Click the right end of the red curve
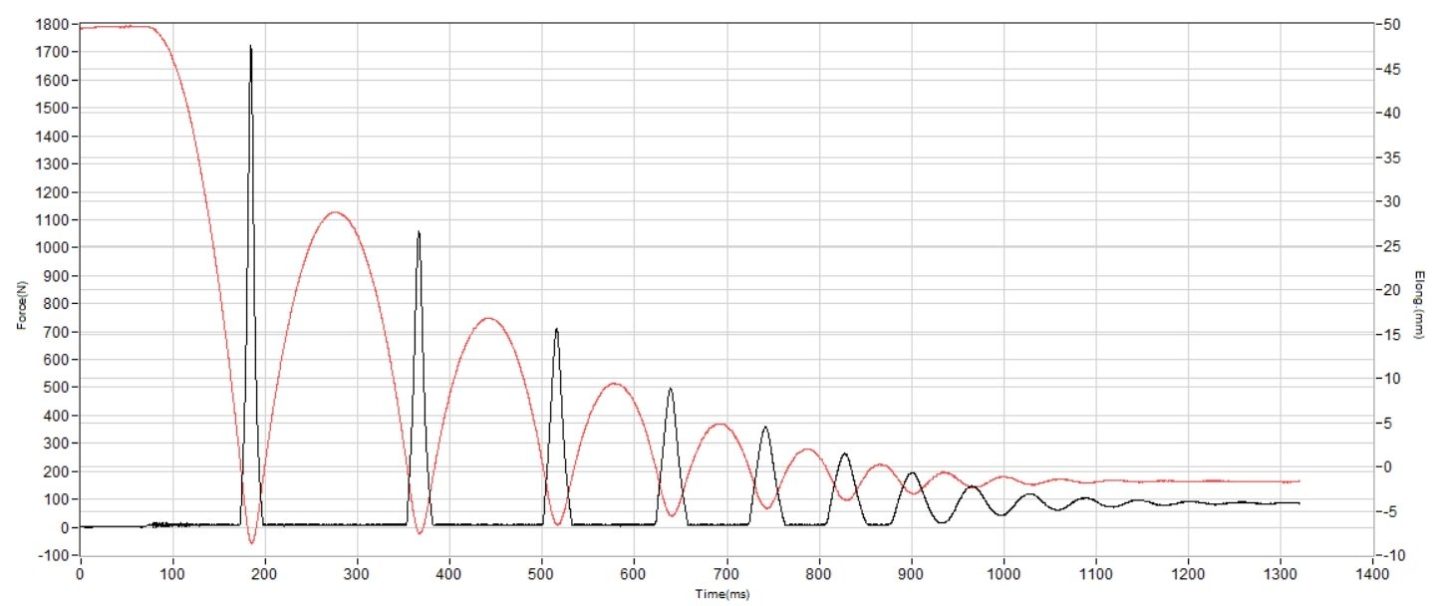Viewport: 1440px width, 606px height. click(1298, 481)
